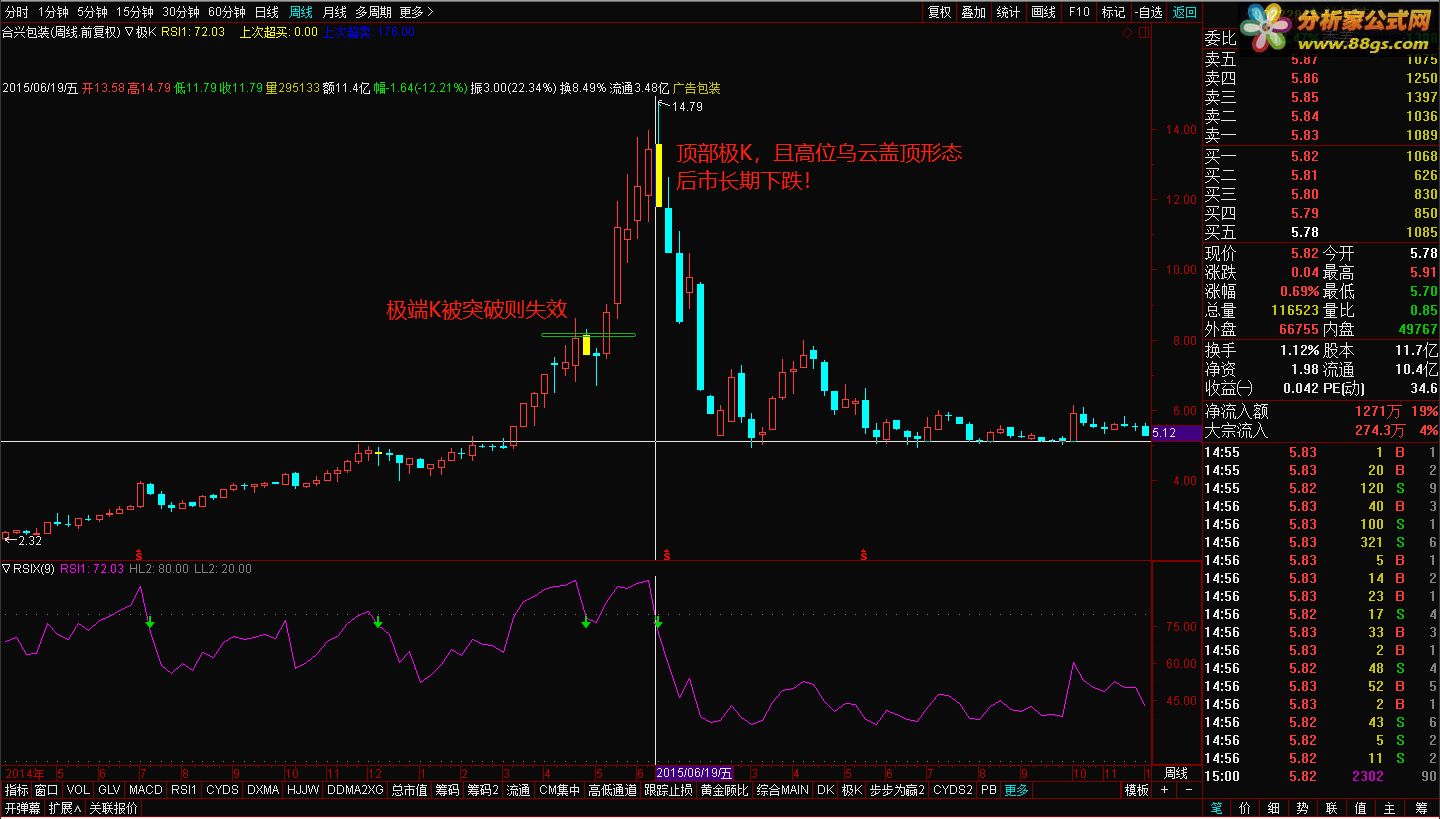The image size is (1440, 819).
Task: Select the 15分钟 period
Action: pos(135,12)
